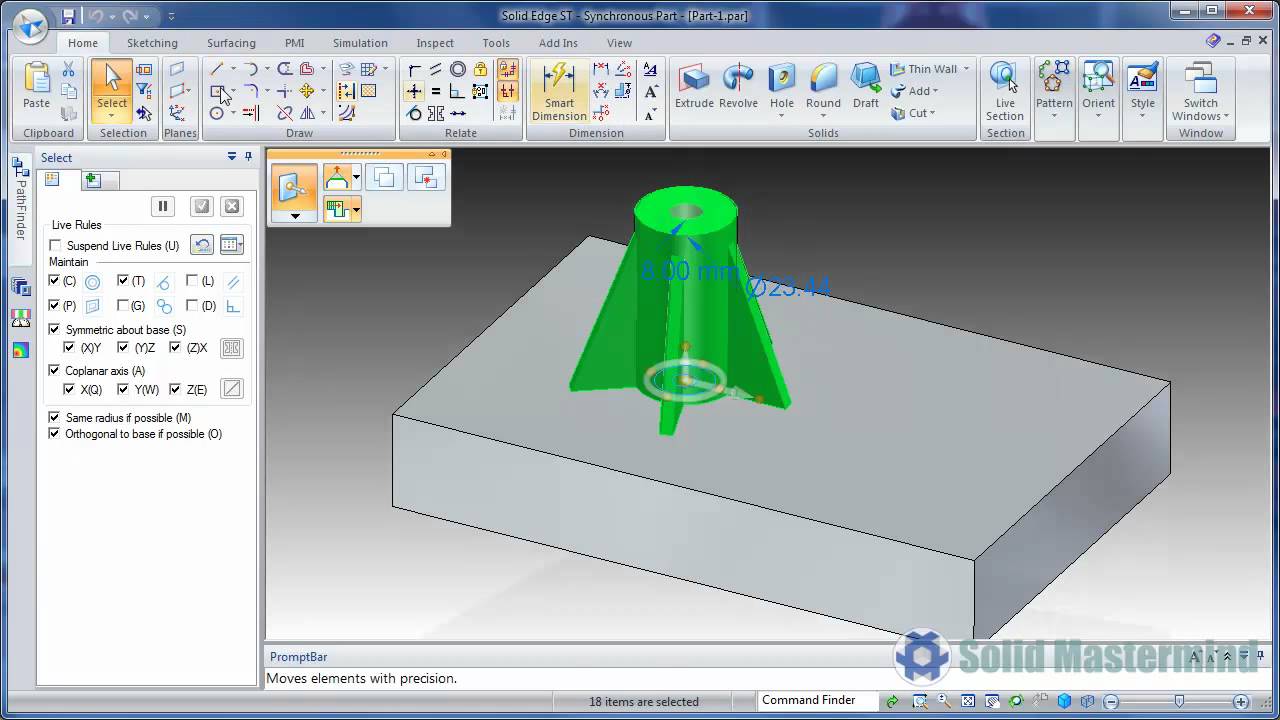Click the Undo arrow icon
Viewport: 1280px width, 720px height.
pyautogui.click(x=96, y=16)
